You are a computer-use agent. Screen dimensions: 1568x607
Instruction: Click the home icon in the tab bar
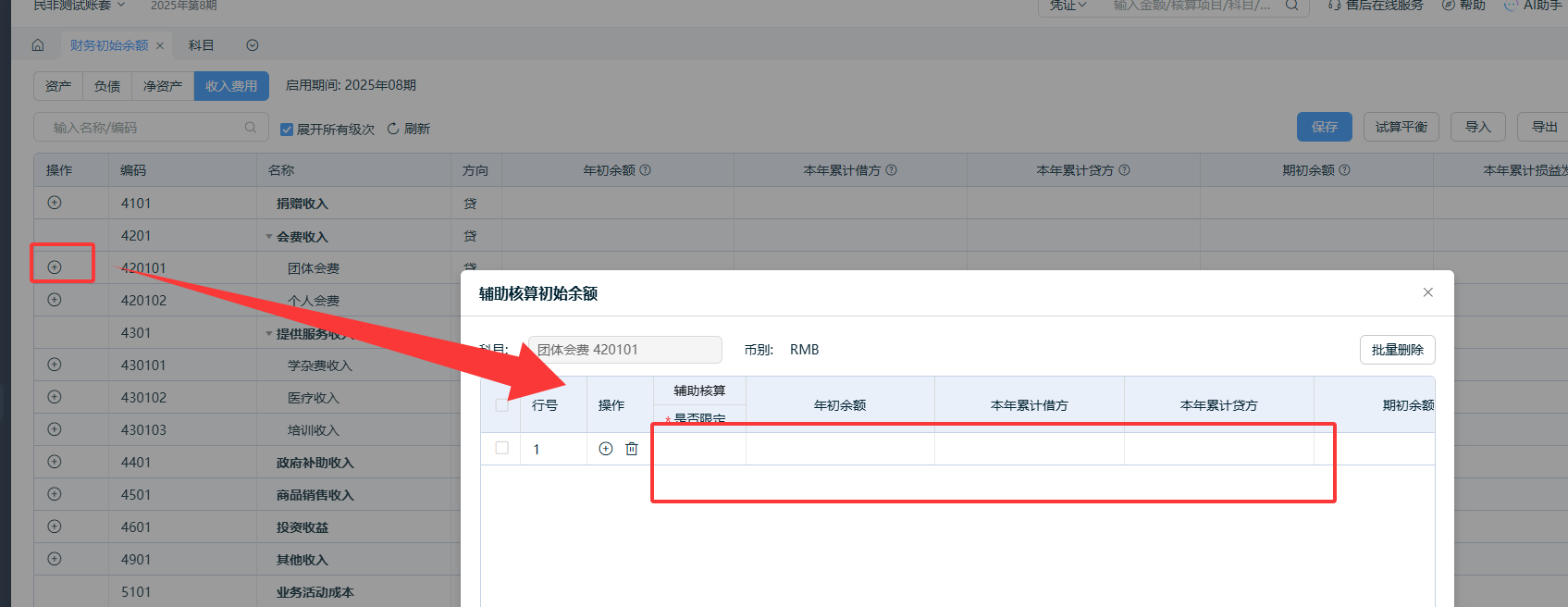[x=38, y=45]
